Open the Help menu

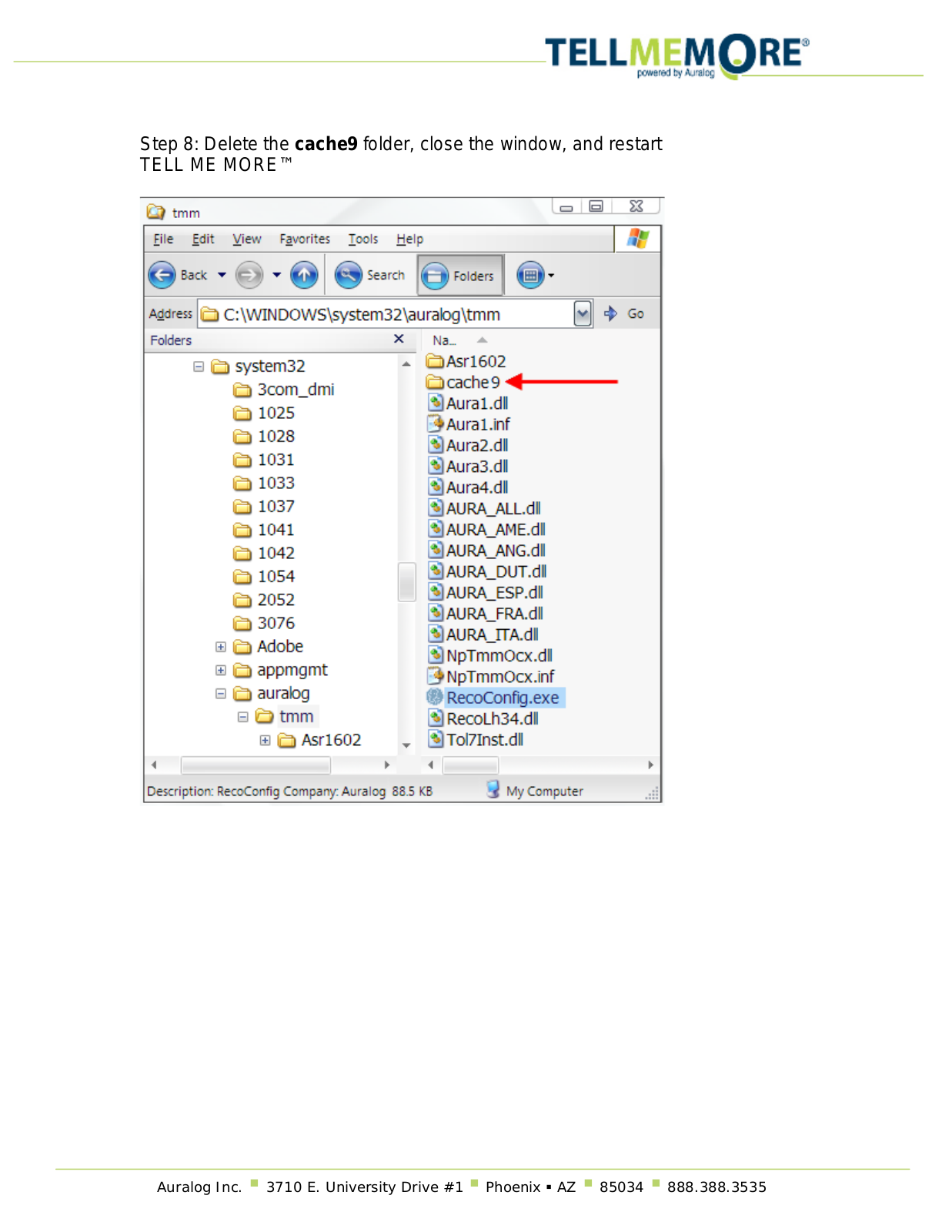click(x=409, y=239)
